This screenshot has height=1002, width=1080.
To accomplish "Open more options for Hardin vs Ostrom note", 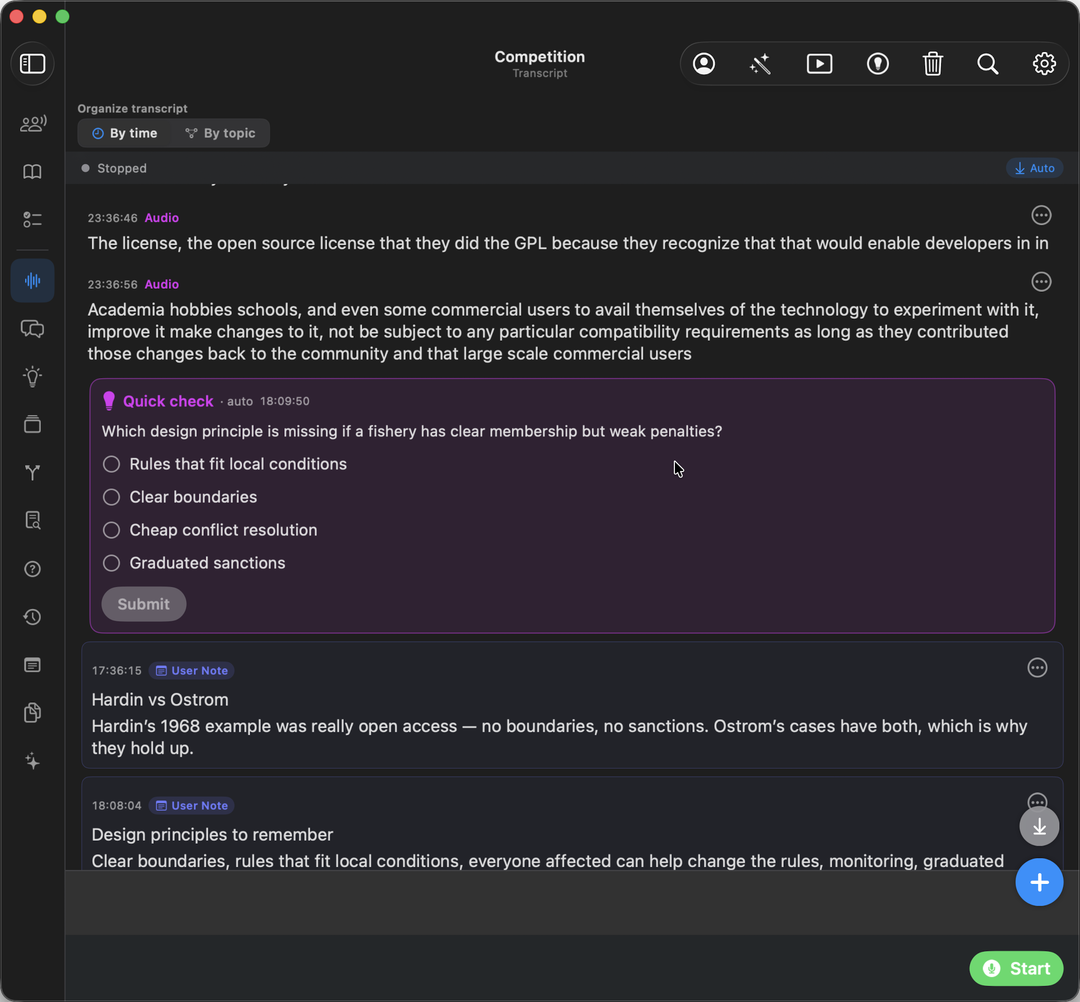I will (1037, 668).
